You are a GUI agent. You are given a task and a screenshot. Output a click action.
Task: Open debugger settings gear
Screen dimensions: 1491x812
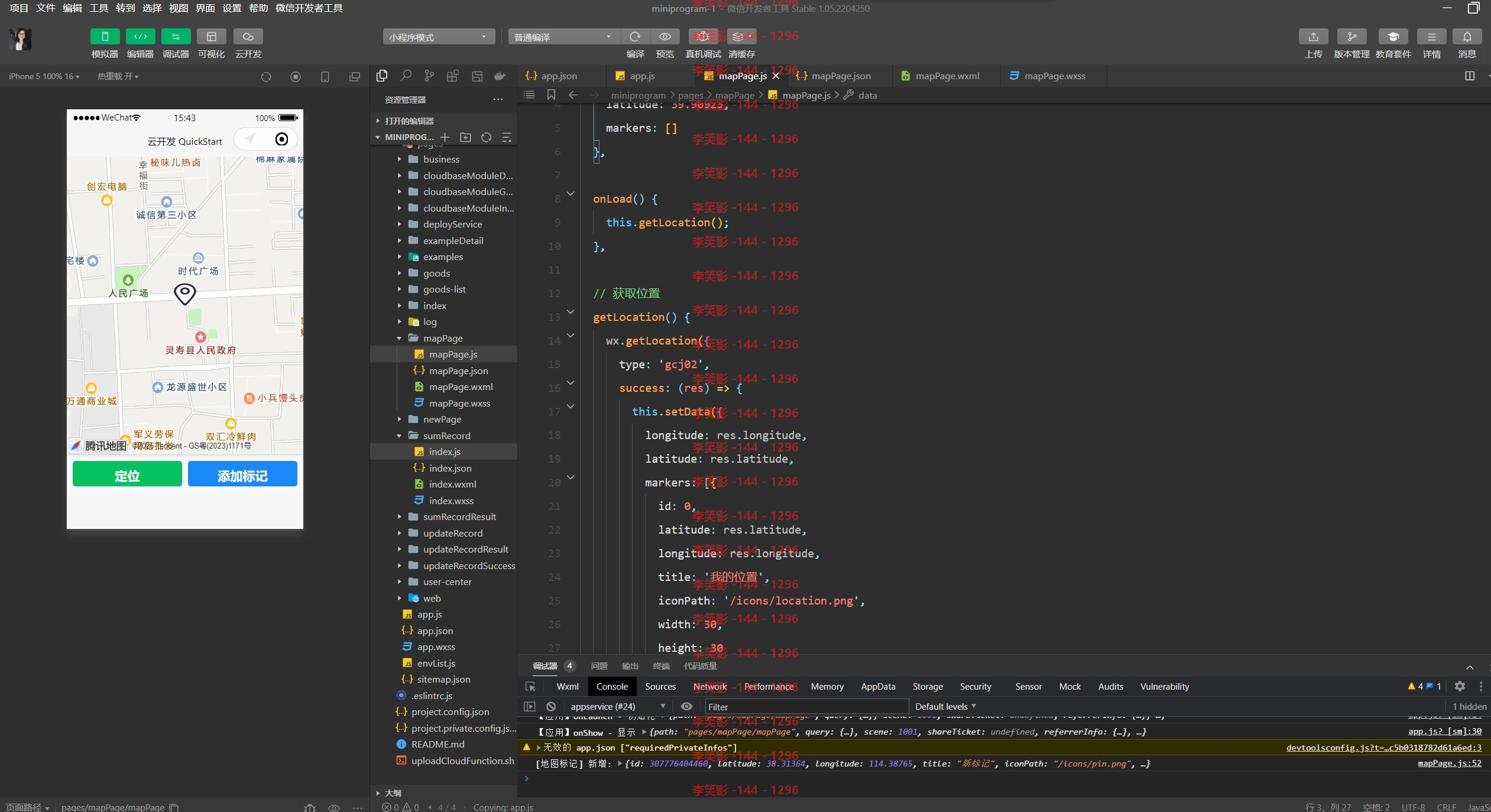pyautogui.click(x=1460, y=686)
